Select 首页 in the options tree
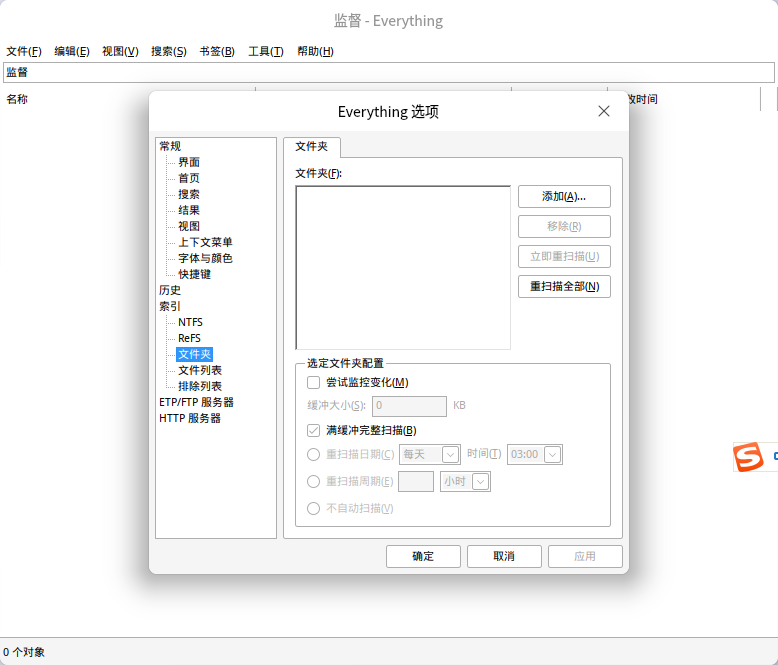778x665 pixels. (189, 178)
